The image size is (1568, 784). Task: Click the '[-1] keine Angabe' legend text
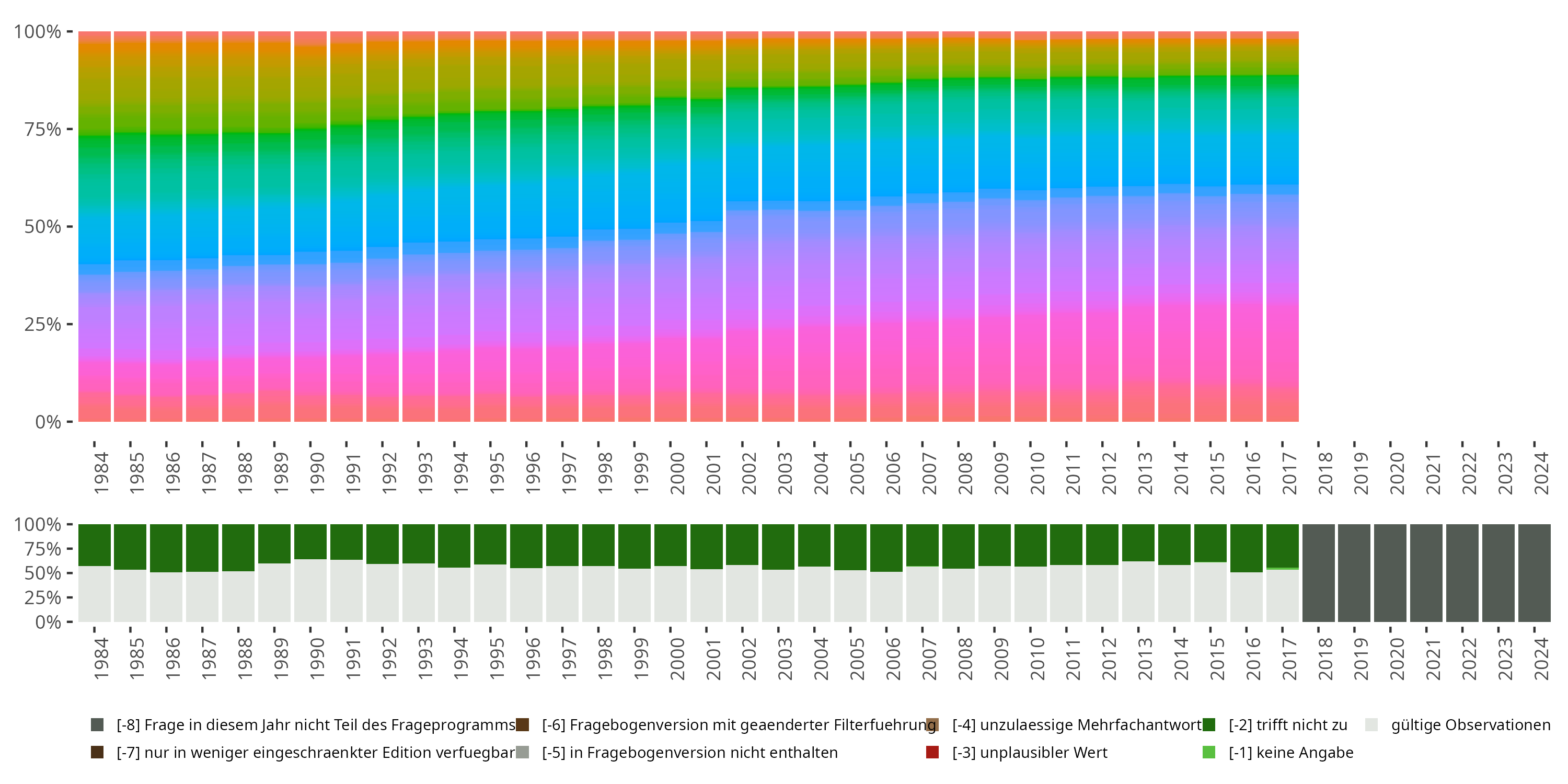click(x=1290, y=752)
